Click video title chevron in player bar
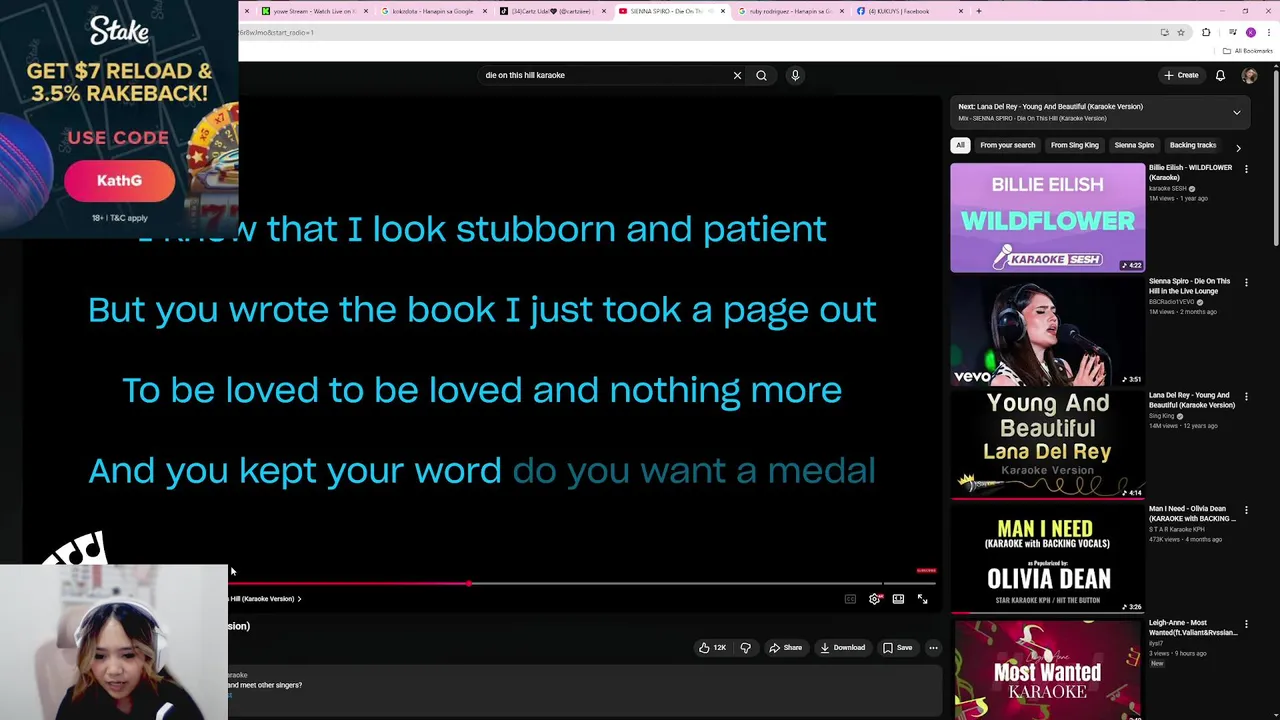 299,599
